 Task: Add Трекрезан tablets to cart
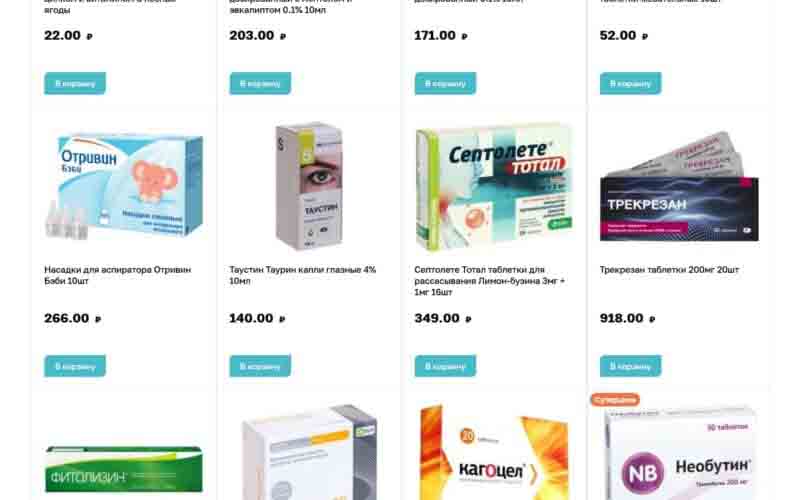pyautogui.click(x=631, y=366)
